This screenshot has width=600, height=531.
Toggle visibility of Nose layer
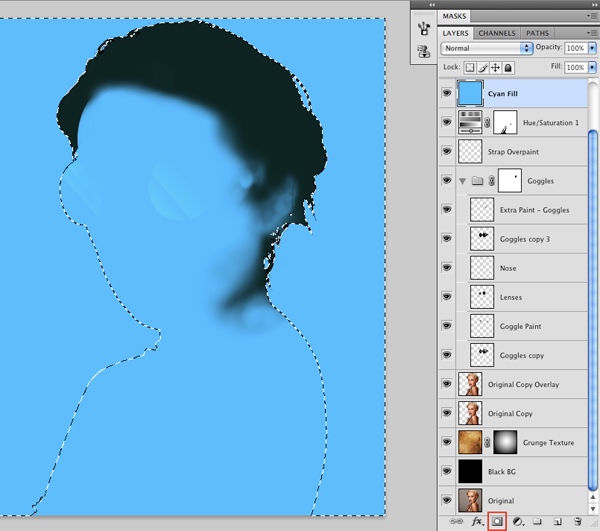click(447, 267)
